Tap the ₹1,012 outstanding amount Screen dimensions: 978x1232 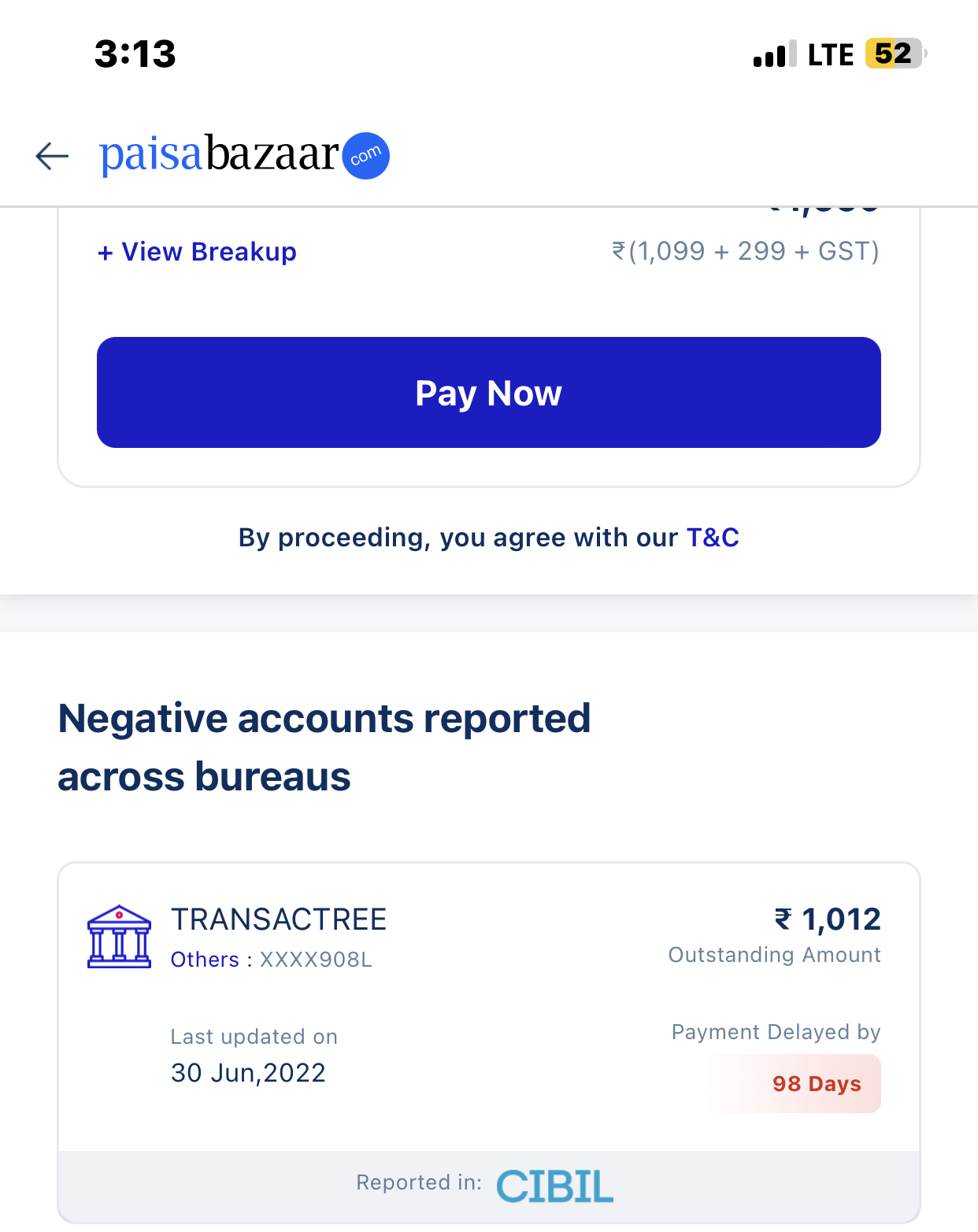(828, 919)
